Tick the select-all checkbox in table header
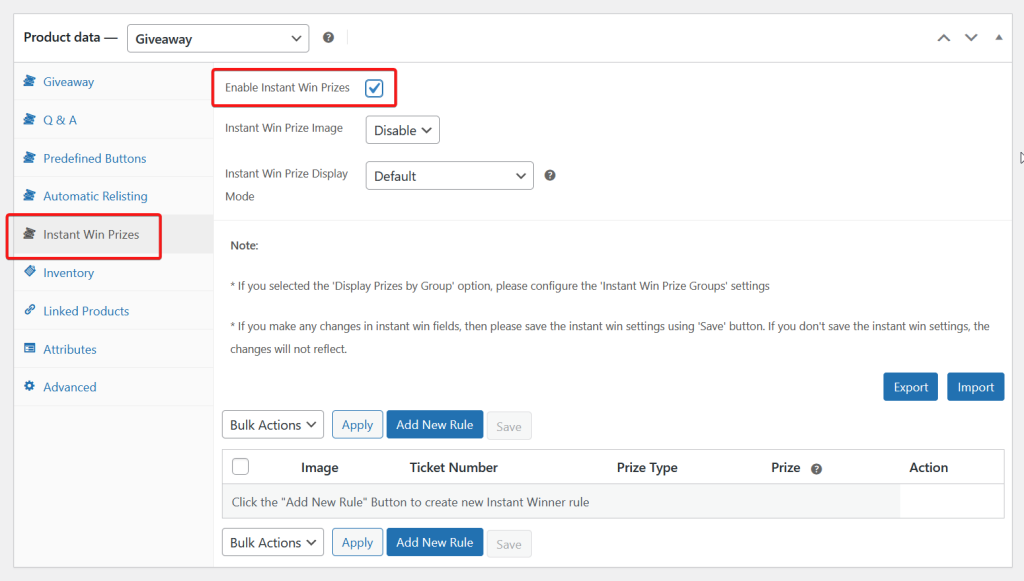 [x=240, y=466]
